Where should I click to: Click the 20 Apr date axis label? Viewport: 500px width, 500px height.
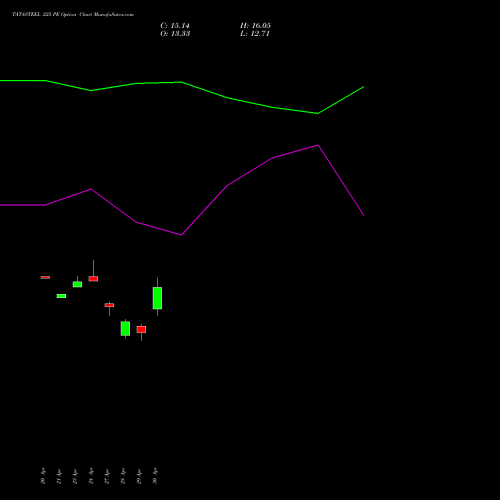43,476
